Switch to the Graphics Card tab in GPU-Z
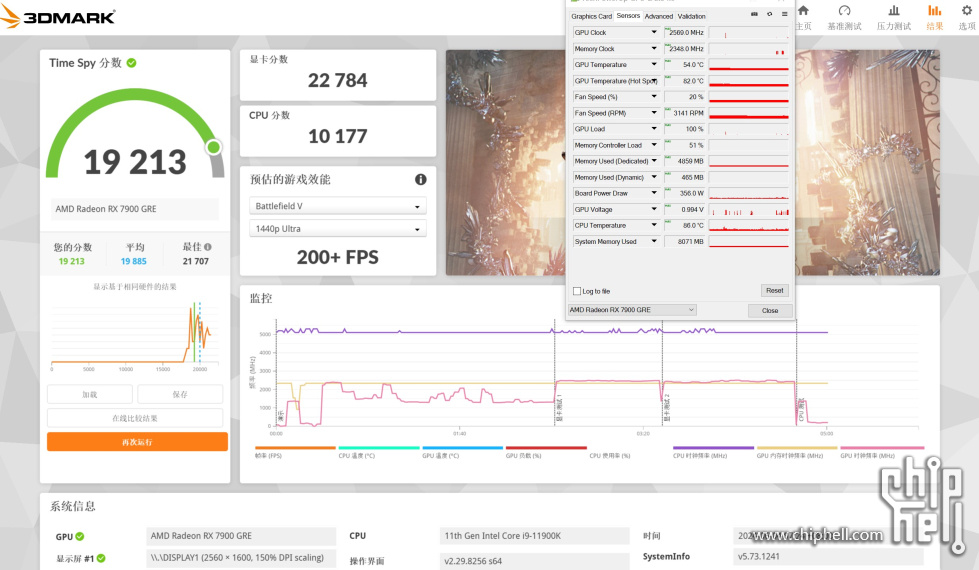 pyautogui.click(x=591, y=16)
